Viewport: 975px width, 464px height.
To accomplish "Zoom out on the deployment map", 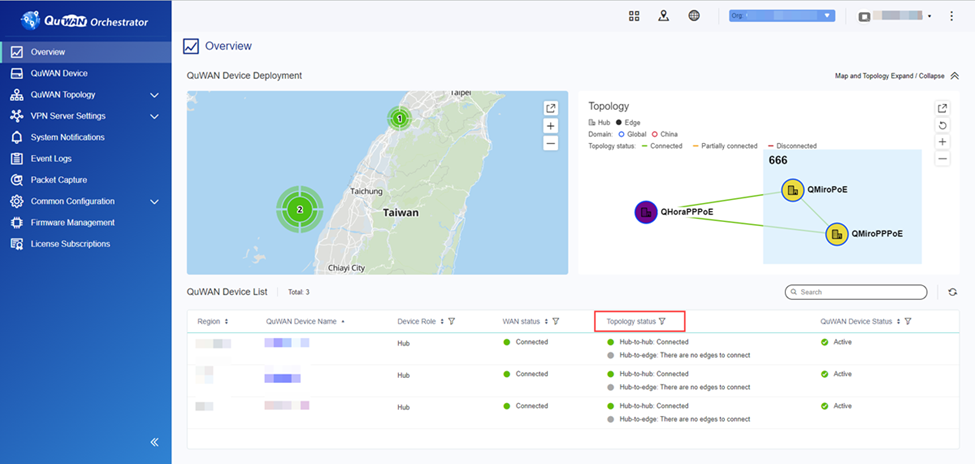I will pos(550,144).
